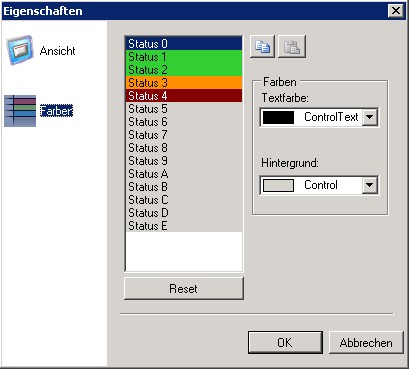Choose Status 7 from the list
The image size is (409, 369).
184,135
